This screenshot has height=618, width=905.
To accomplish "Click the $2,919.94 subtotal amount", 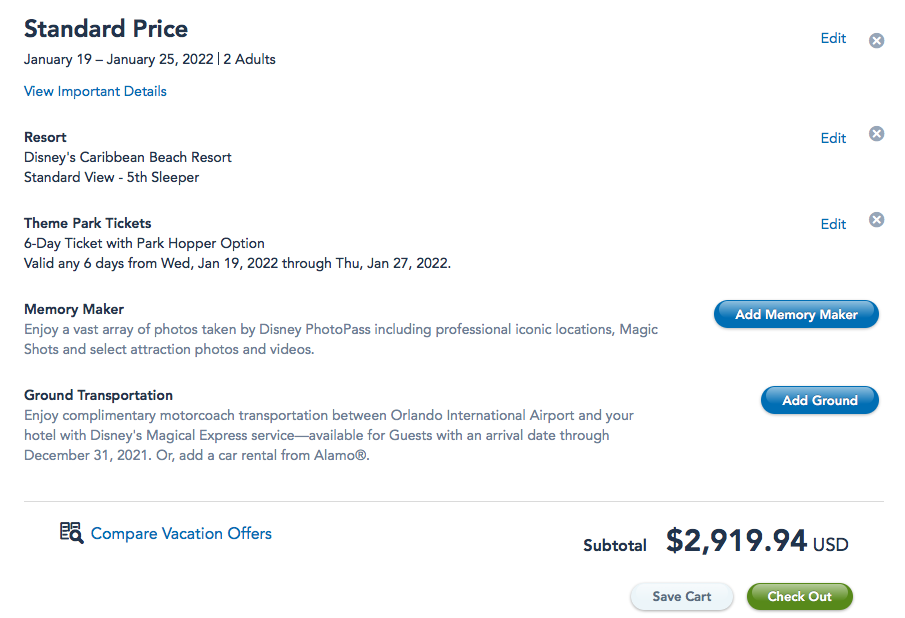I will (736, 542).
